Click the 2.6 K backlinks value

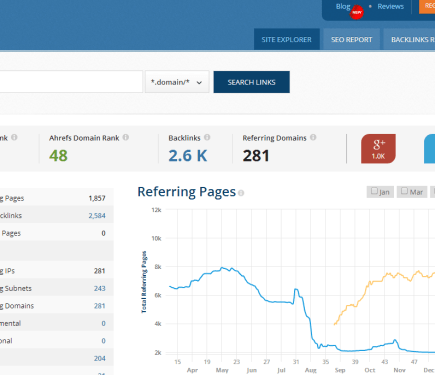click(x=188, y=156)
